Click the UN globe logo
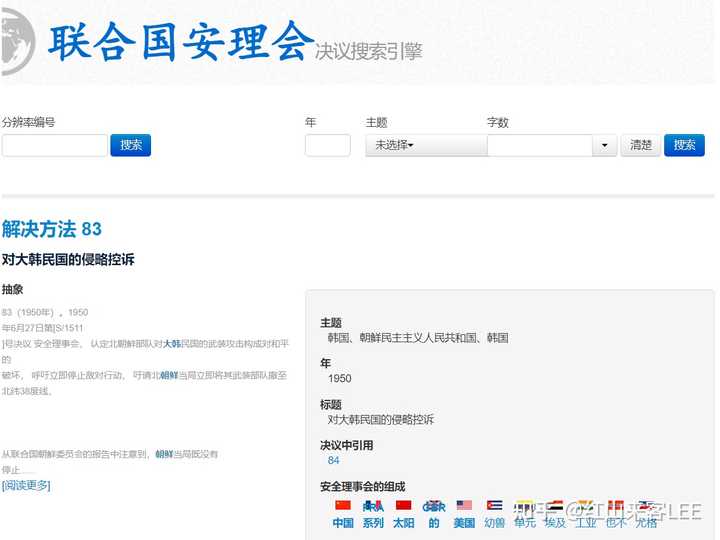The width and height of the screenshot is (720, 540). coord(17,41)
